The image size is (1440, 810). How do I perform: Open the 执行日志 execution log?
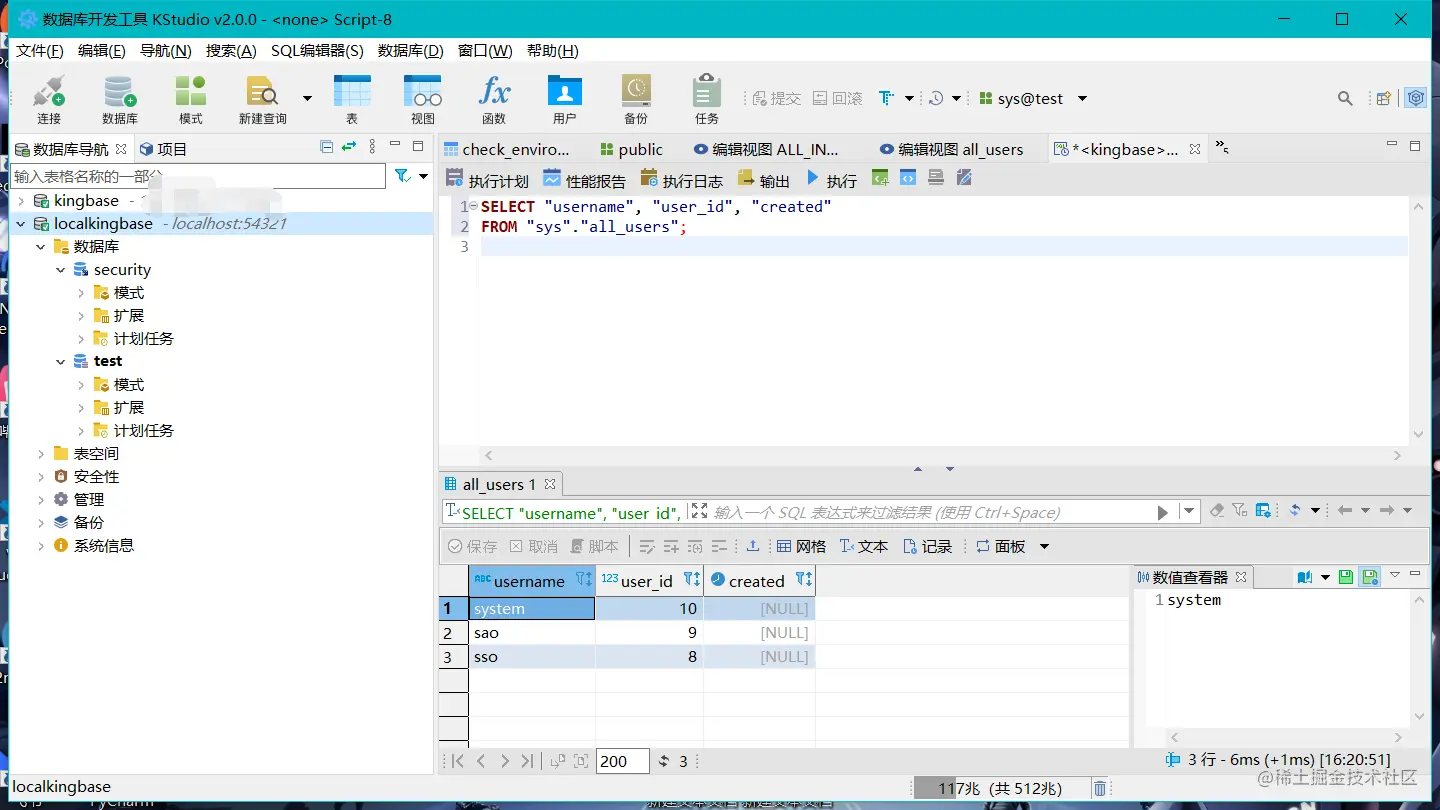[680, 180]
